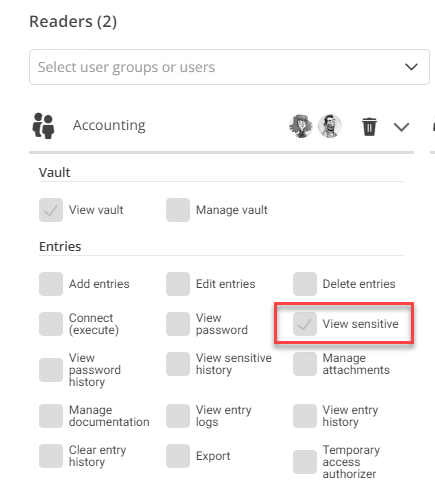
Task: Enable Connect (execute) permission
Action: coord(51,324)
